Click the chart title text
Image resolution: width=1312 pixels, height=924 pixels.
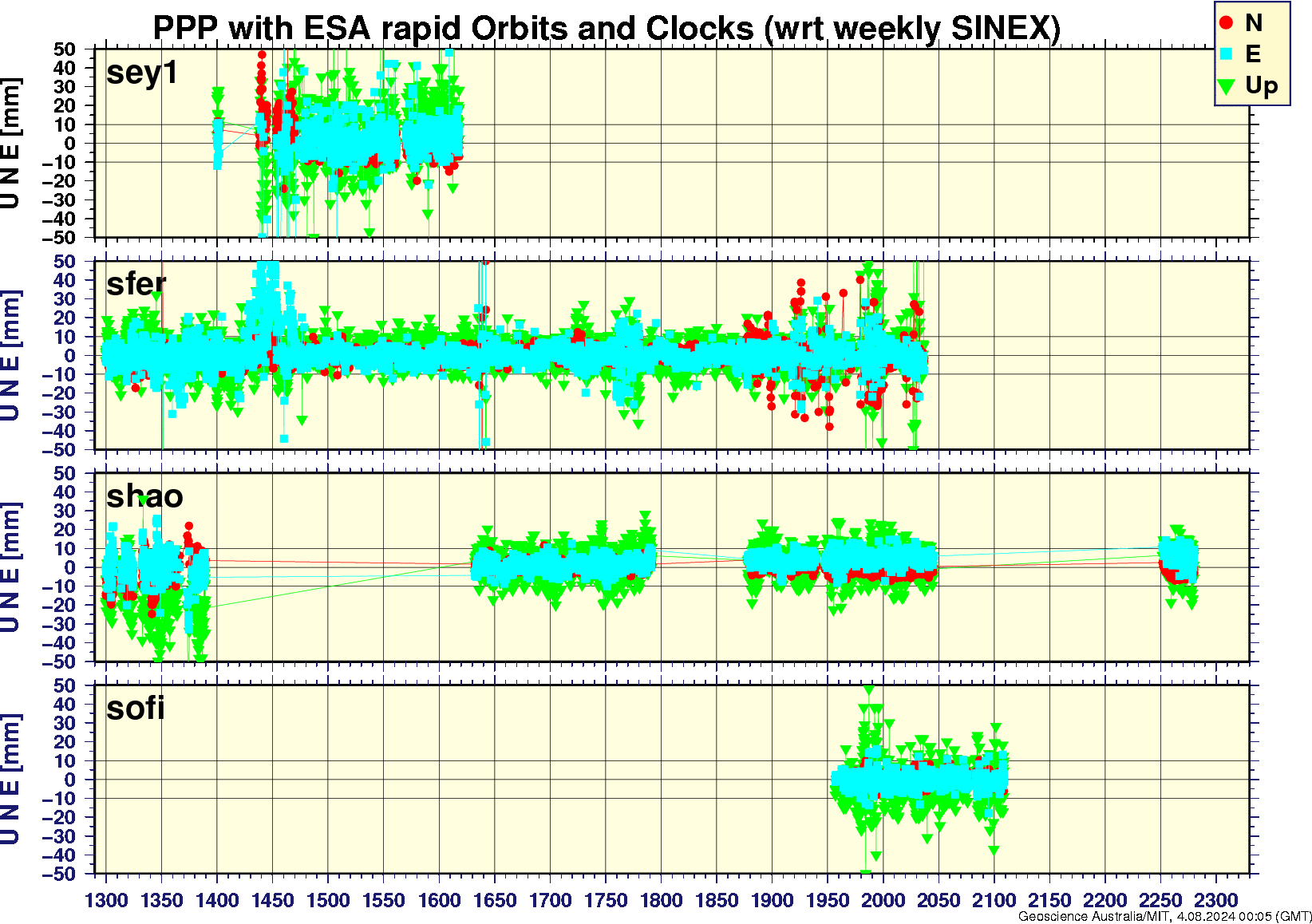pos(607,28)
